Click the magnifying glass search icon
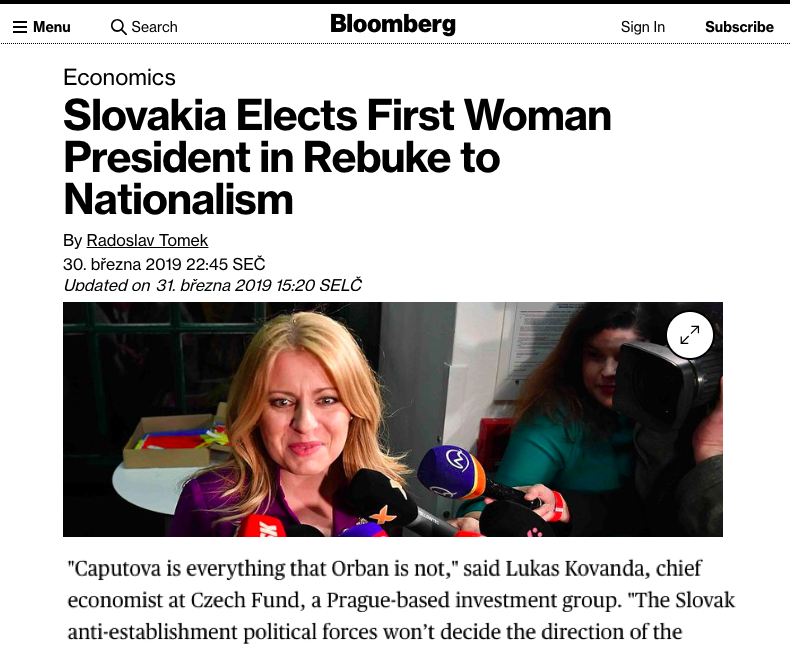 pyautogui.click(x=118, y=27)
